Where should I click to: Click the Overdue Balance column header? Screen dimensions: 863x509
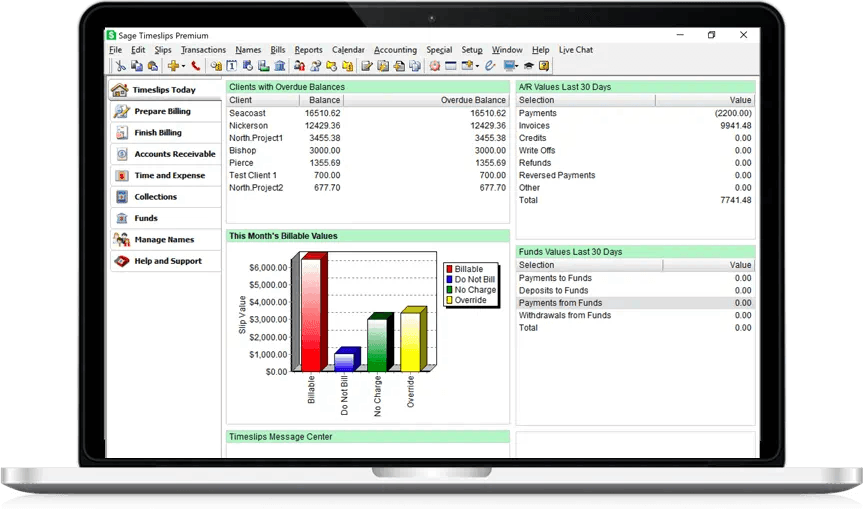[426, 100]
